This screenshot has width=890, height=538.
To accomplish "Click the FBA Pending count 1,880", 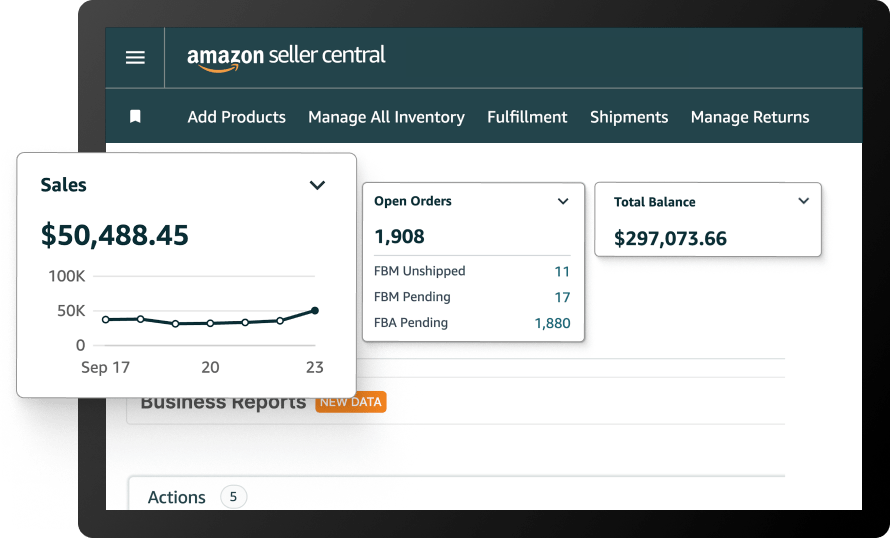I will 552,323.
